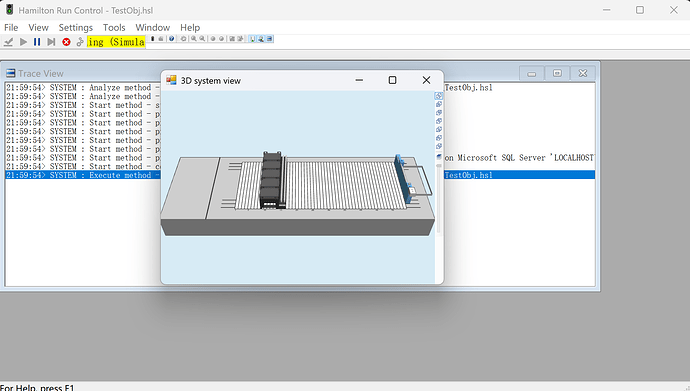690x391 pixels.
Task: Pause the running method
Action: tap(37, 42)
